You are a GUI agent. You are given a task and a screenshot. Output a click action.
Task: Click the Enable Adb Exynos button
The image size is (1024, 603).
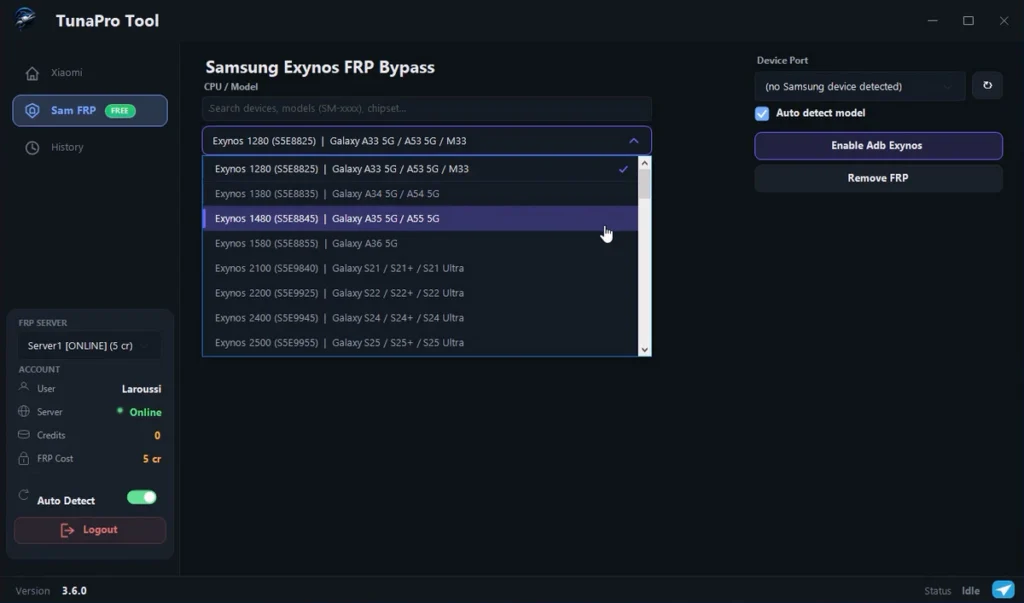pyautogui.click(x=878, y=146)
